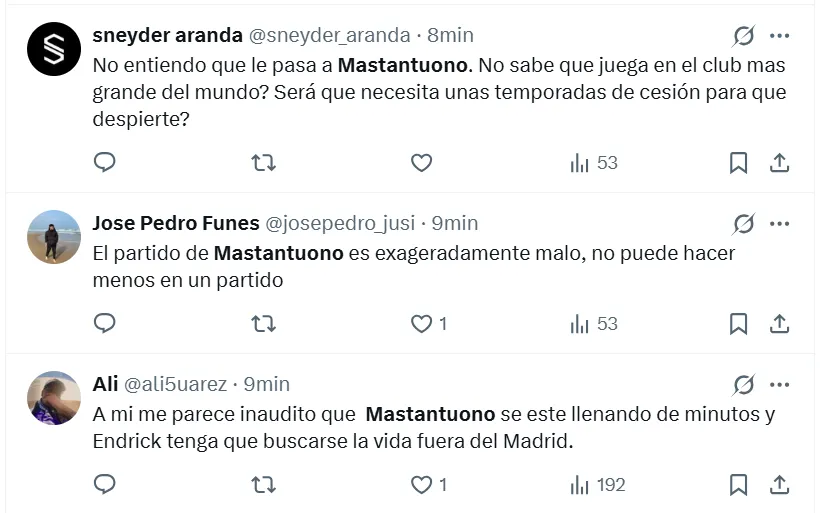Open the 9min timestamp on Ali's tweet

point(267,384)
